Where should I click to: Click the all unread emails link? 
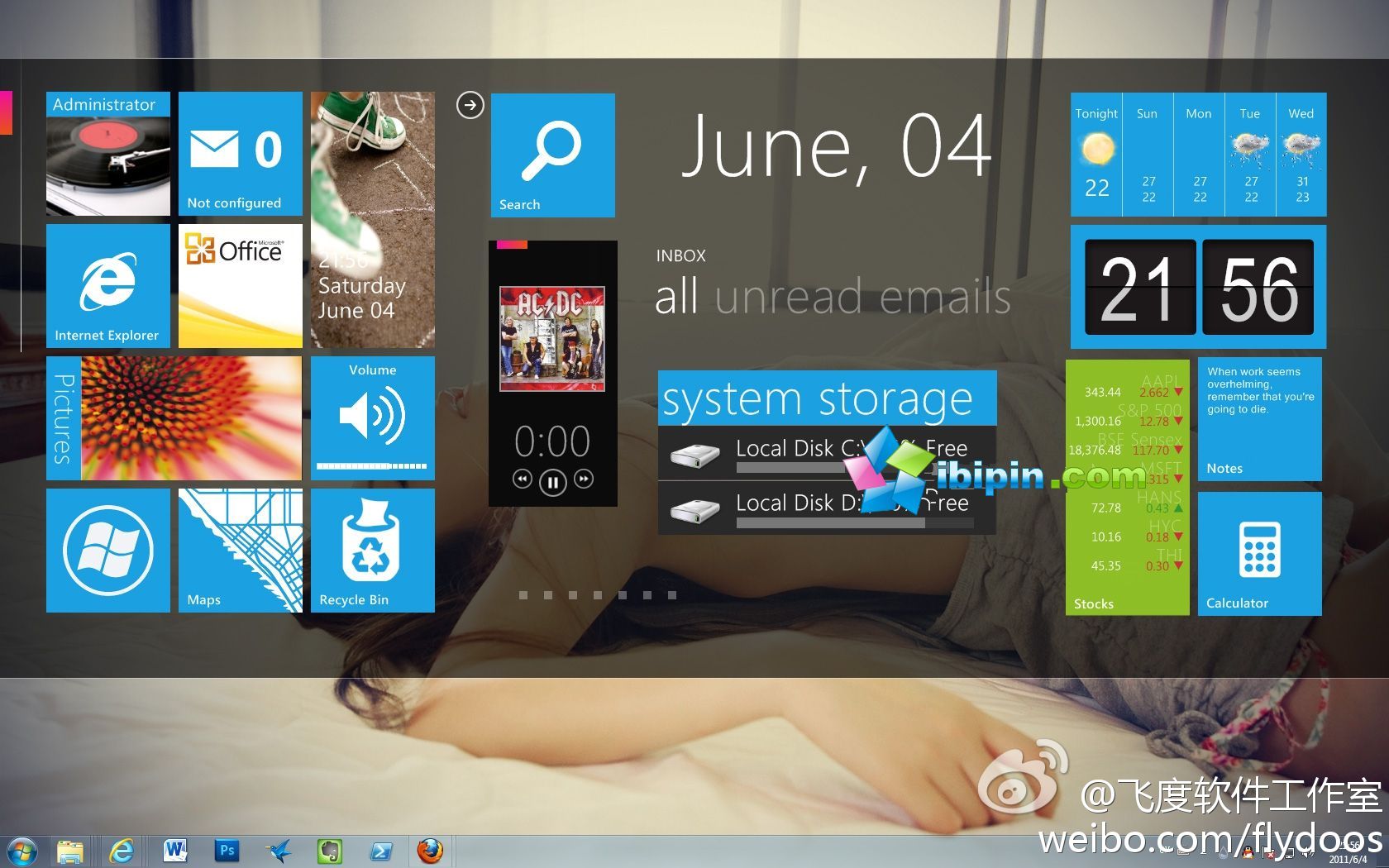point(833,297)
